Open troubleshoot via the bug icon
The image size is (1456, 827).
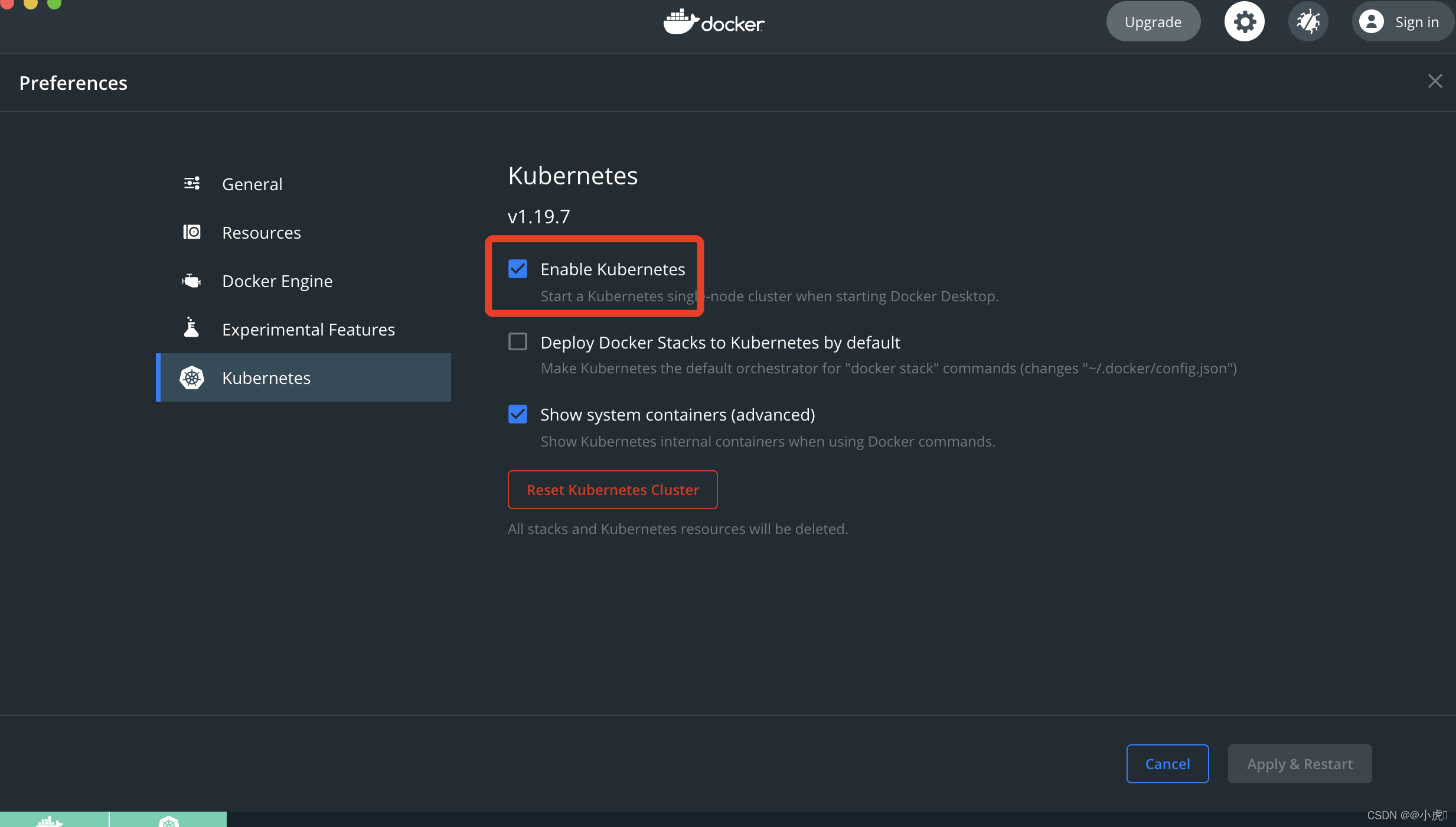[x=1308, y=22]
